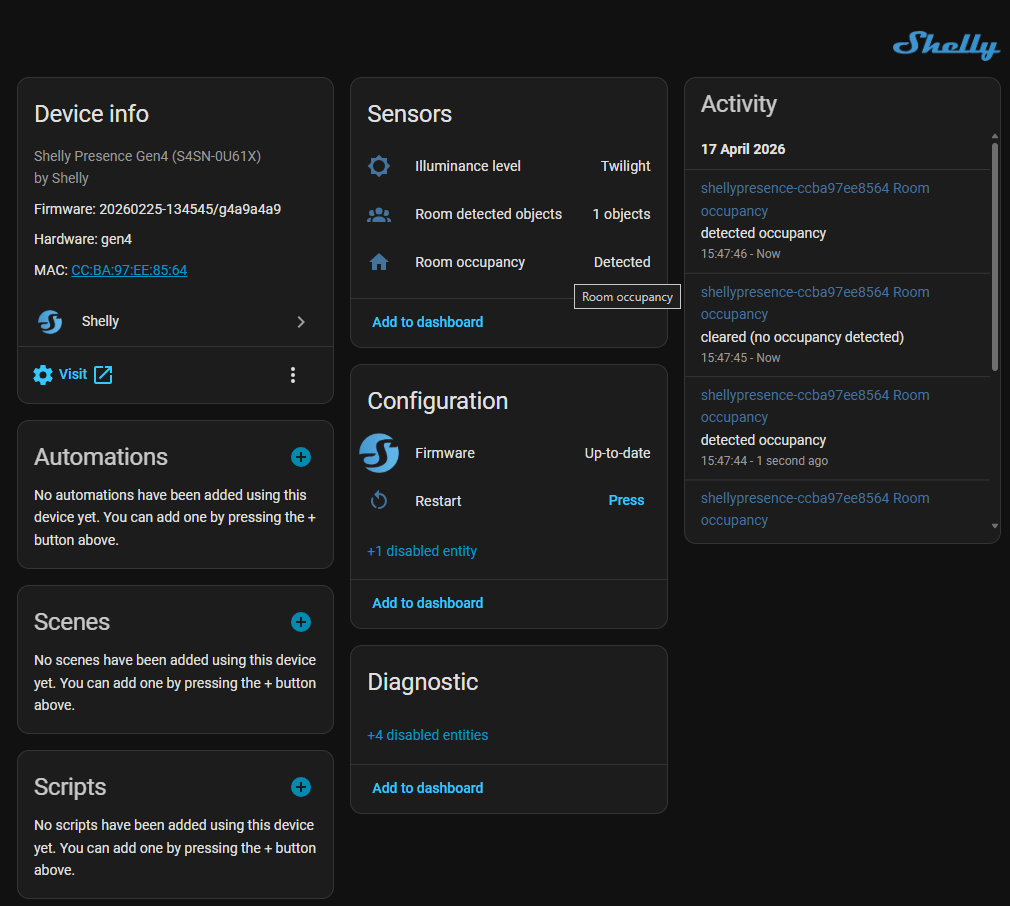
Task: Click the plus icon in Scripts card
Action: click(x=301, y=787)
